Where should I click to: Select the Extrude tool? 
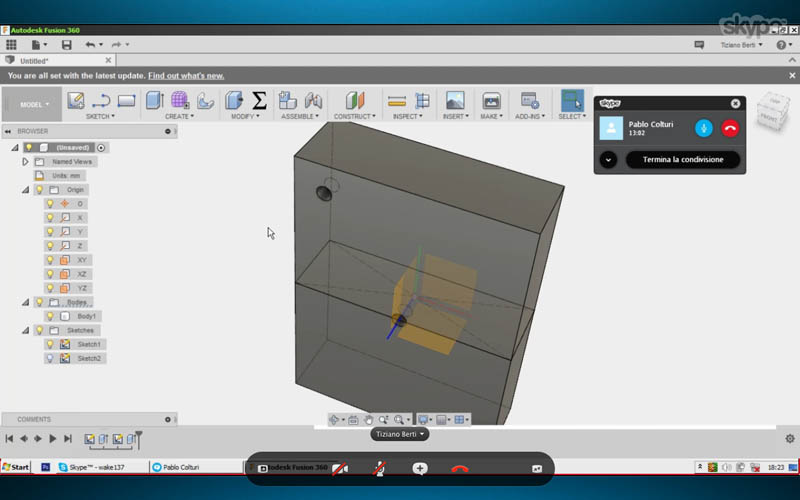point(155,100)
